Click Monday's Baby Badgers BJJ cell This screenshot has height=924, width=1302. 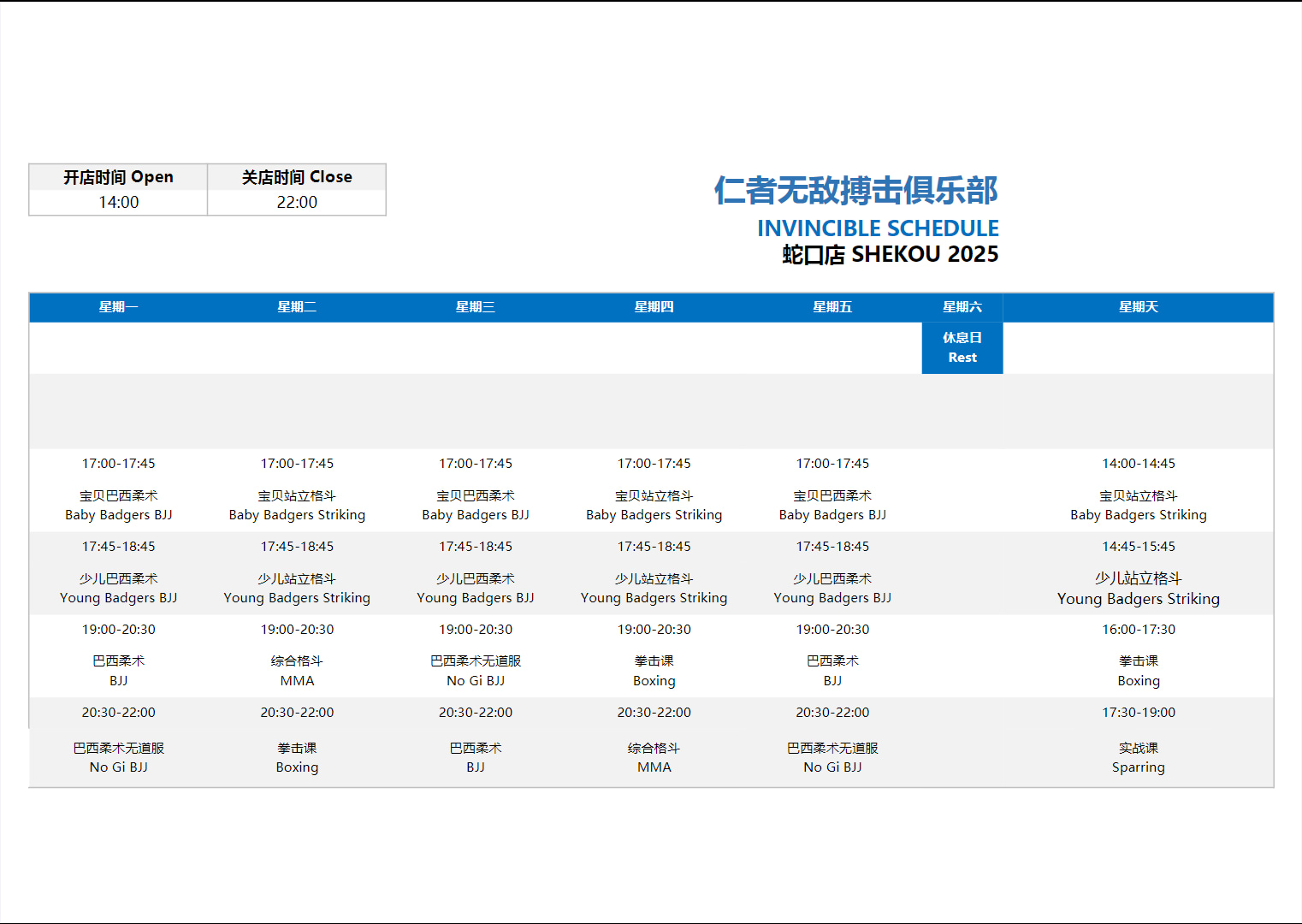[118, 506]
